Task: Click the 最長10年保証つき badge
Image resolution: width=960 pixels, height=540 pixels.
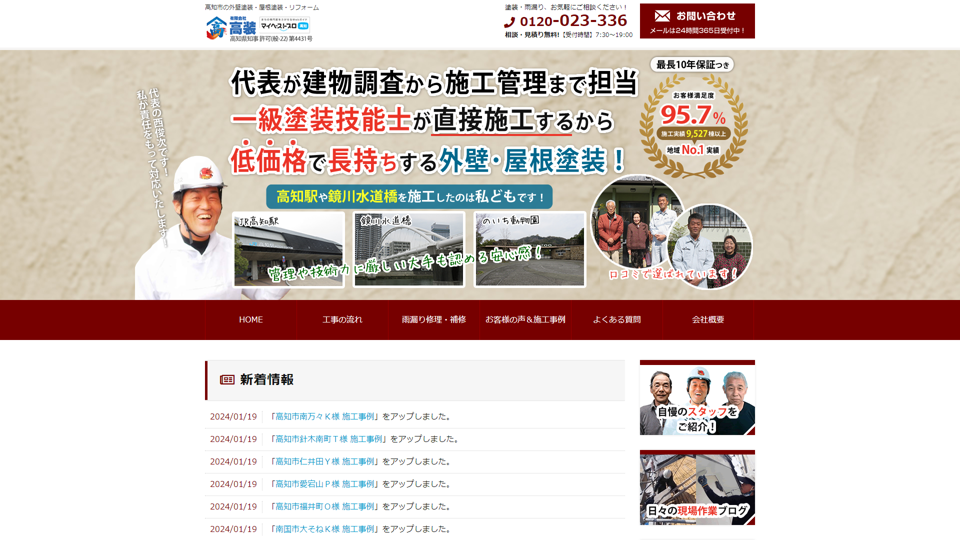Action: tap(692, 65)
